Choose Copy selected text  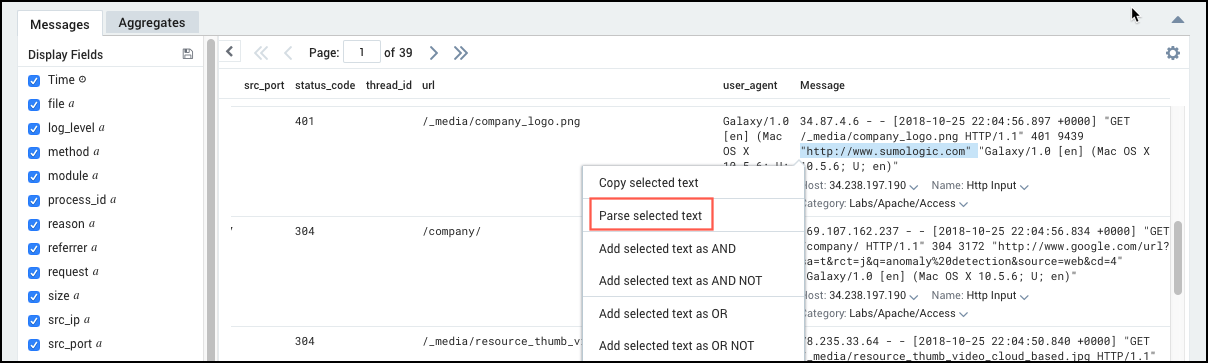[x=648, y=183]
